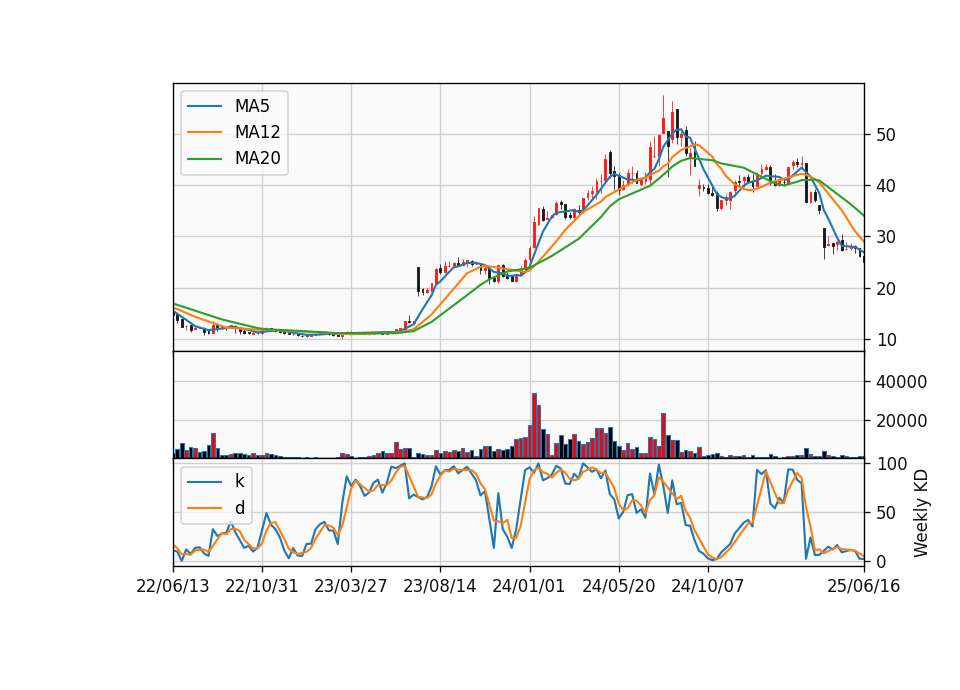Click the orange MA12 legend line sample
This screenshot has width=960, height=690.
(x=204, y=132)
